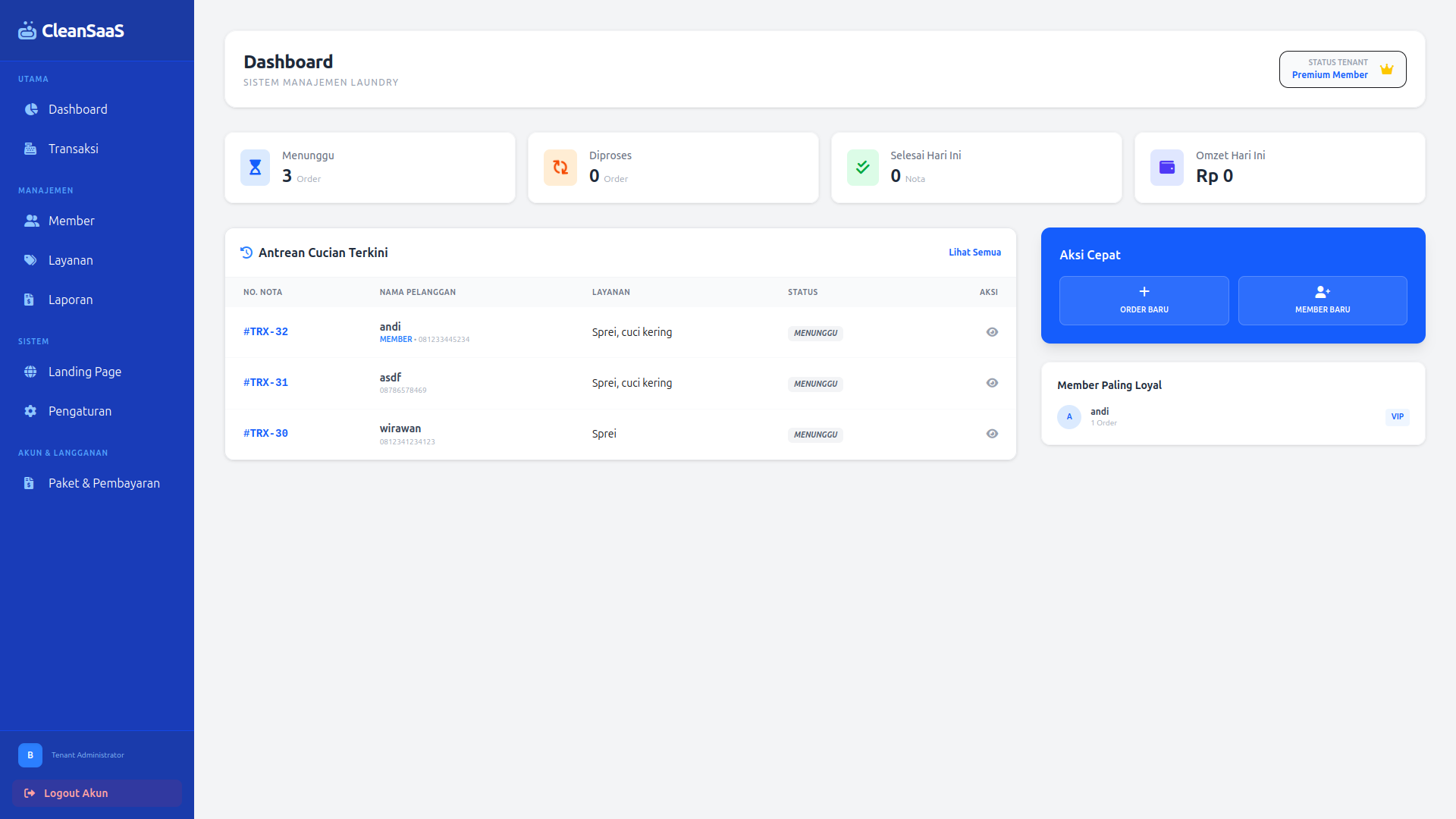Click the crown icon in Status Tenant badge
Viewport: 1456px width, 819px height.
pos(1388,68)
